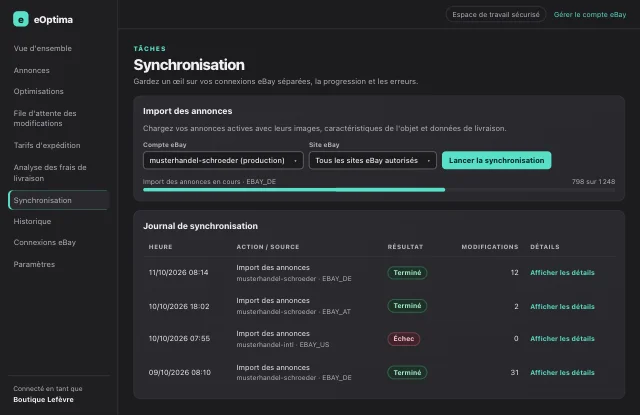Click the Journal de synchronisation heading
Image resolution: width=640 pixels, height=415 pixels.
click(200, 226)
